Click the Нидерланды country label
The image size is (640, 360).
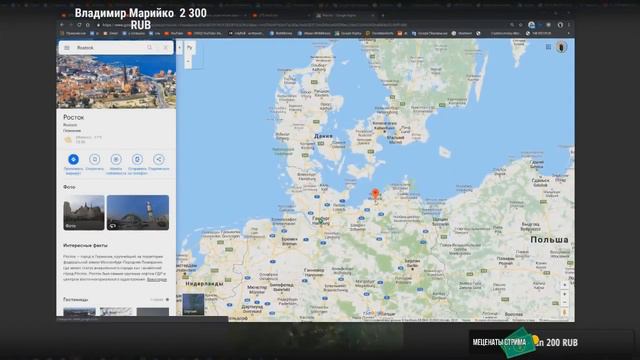(204, 283)
